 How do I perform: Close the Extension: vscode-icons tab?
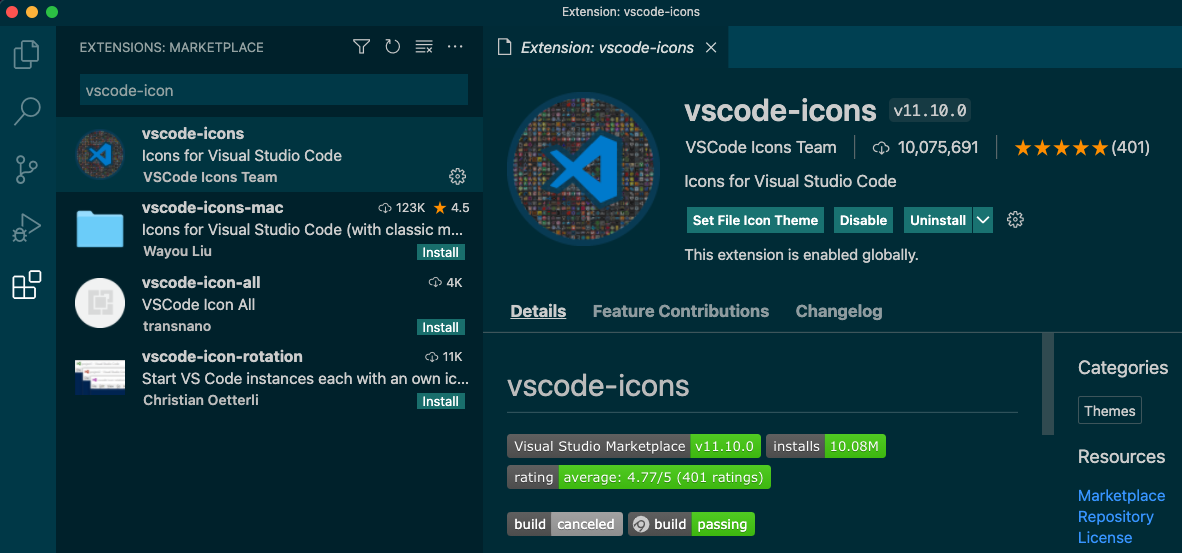tap(710, 47)
